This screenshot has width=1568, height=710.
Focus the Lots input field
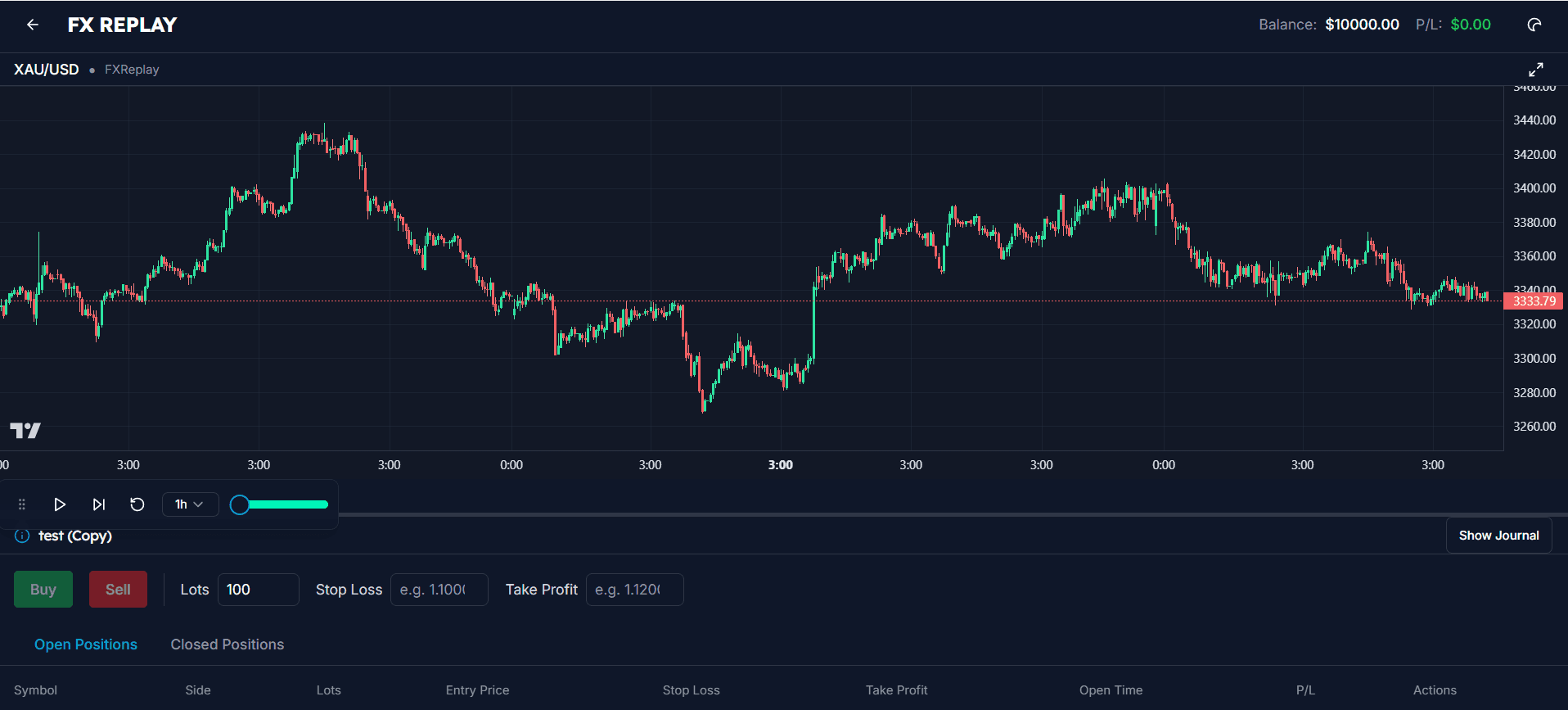258,590
